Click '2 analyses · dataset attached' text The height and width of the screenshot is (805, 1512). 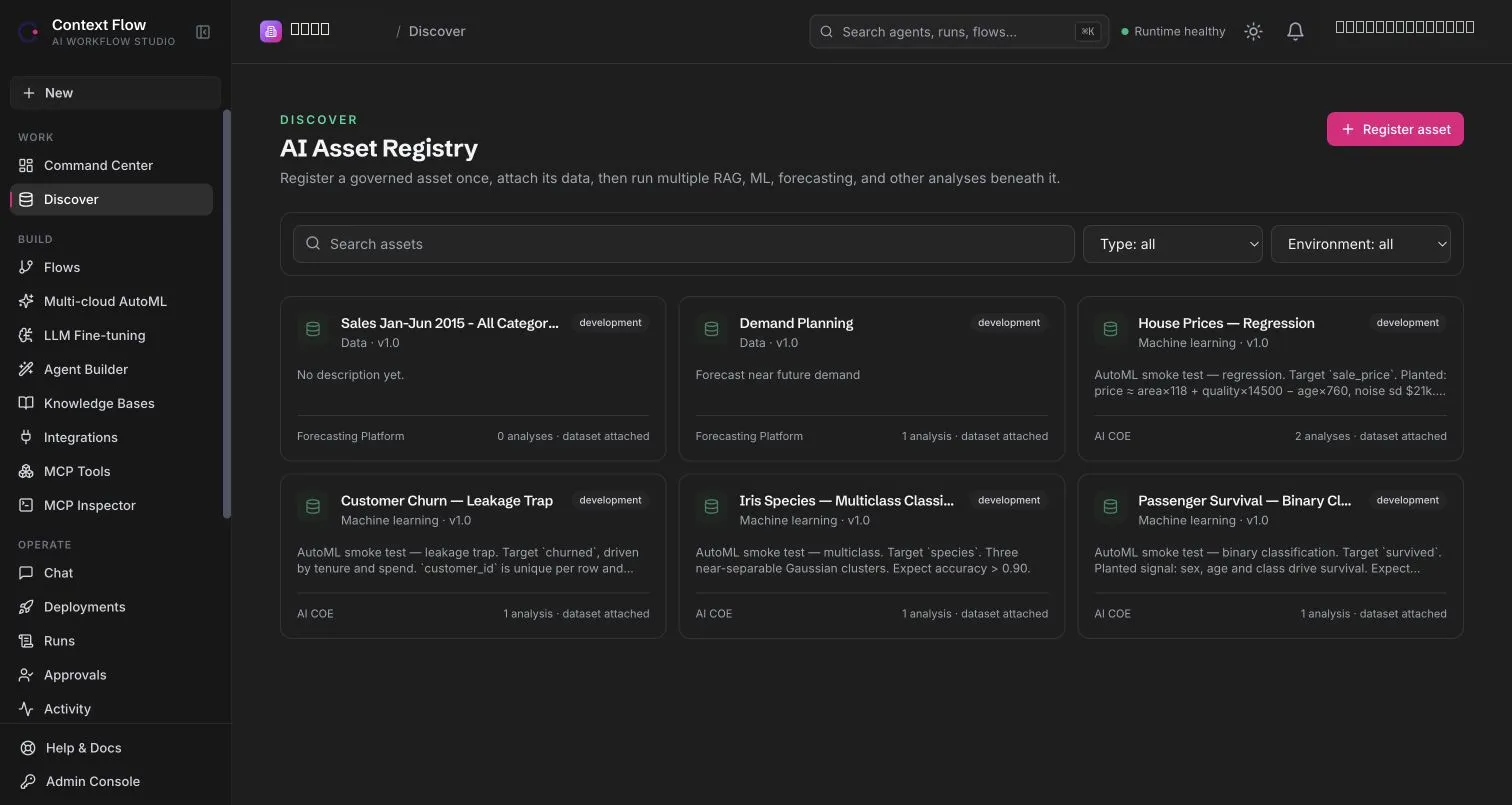(1371, 436)
